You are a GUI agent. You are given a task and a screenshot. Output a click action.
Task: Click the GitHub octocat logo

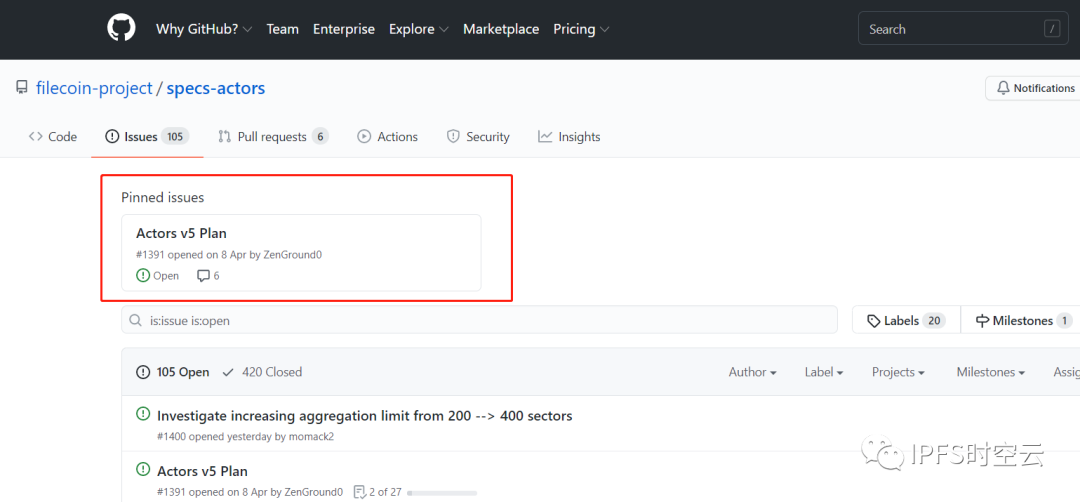click(121, 29)
